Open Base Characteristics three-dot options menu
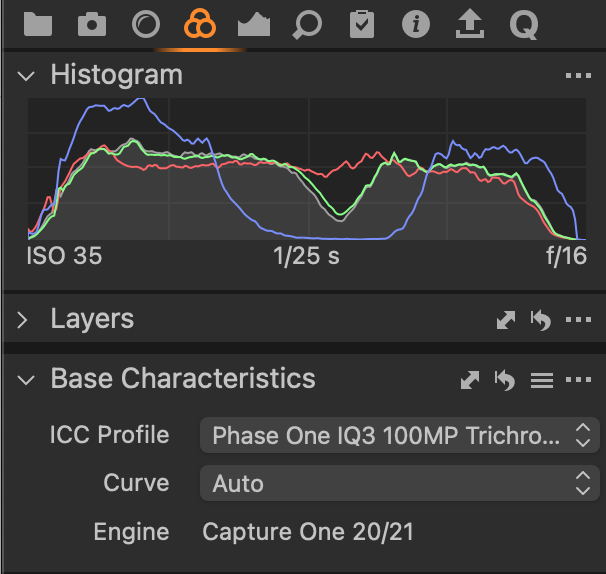 tap(578, 380)
